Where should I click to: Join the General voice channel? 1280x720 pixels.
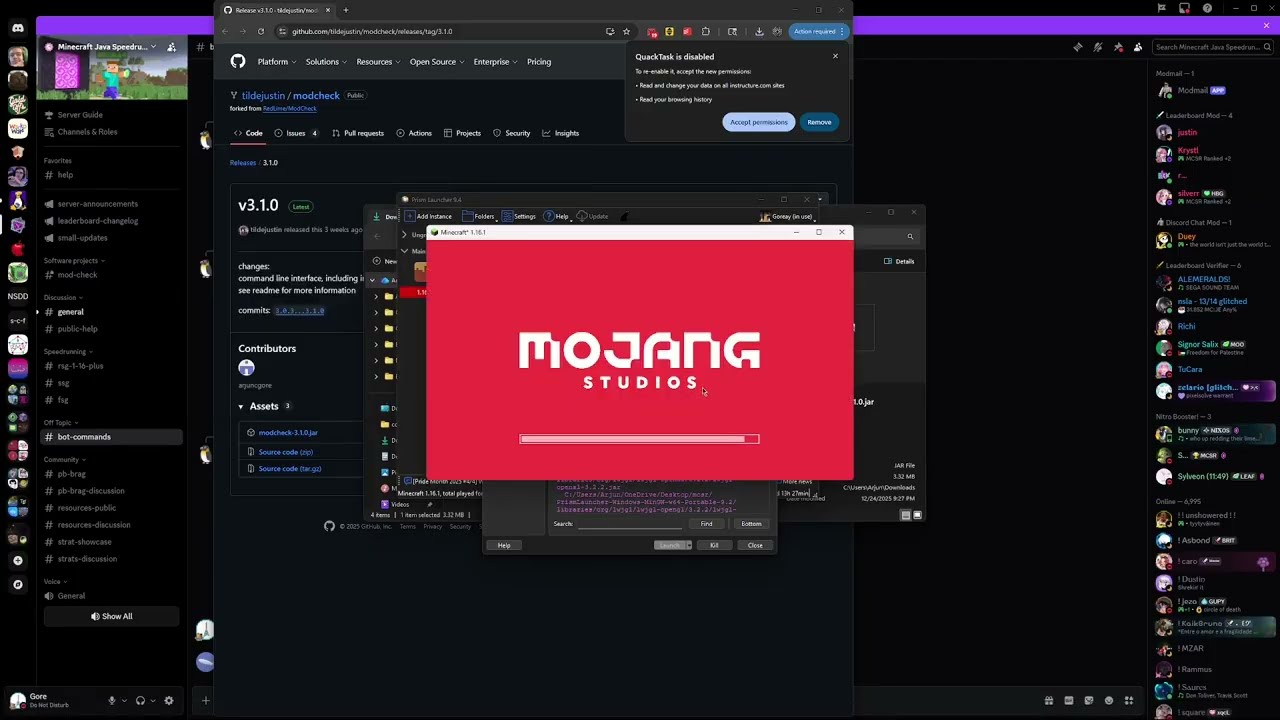click(71, 596)
